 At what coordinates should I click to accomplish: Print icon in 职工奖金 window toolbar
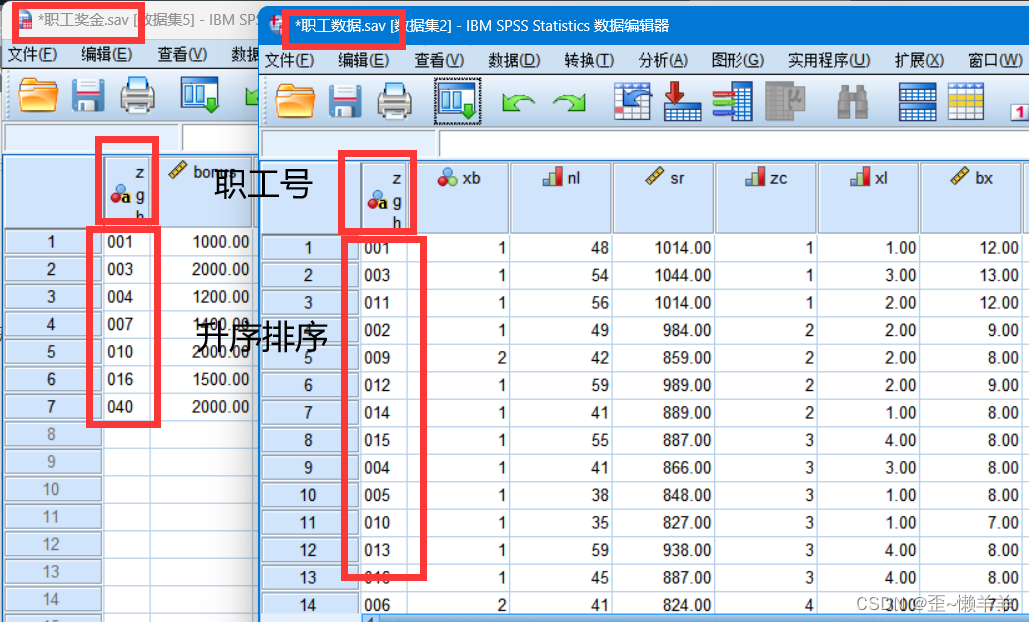tap(137, 95)
